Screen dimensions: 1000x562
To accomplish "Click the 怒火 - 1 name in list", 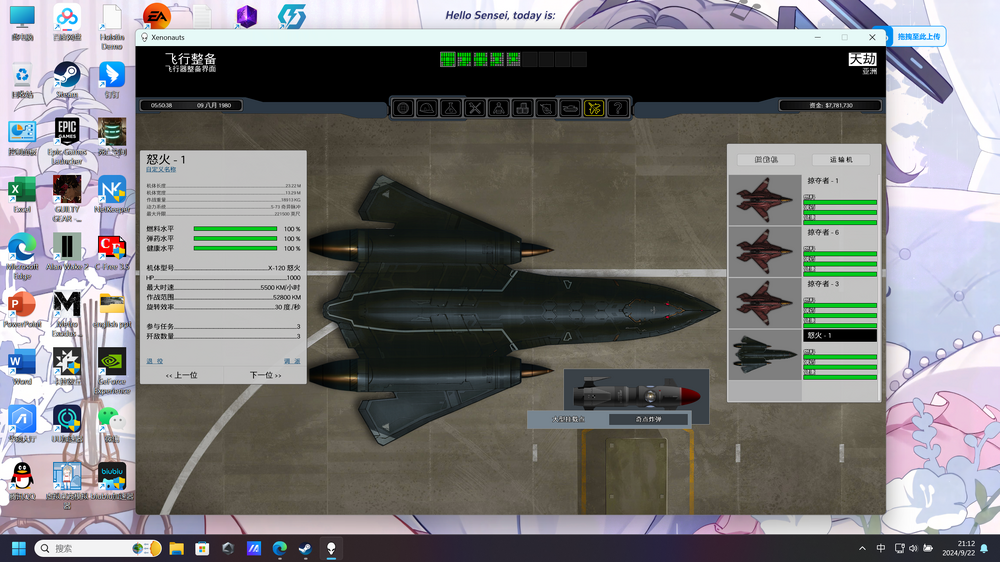I will pyautogui.click(x=839, y=335).
